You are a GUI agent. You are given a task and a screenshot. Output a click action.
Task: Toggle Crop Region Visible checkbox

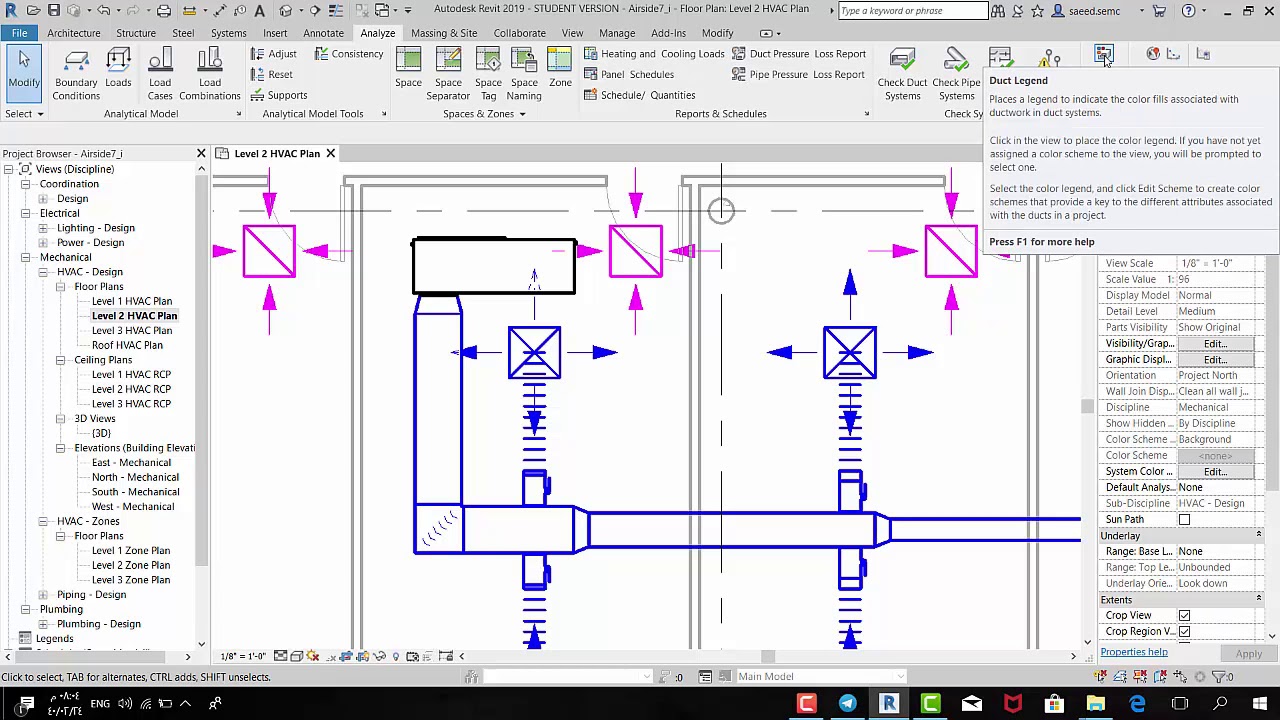[x=1184, y=632]
